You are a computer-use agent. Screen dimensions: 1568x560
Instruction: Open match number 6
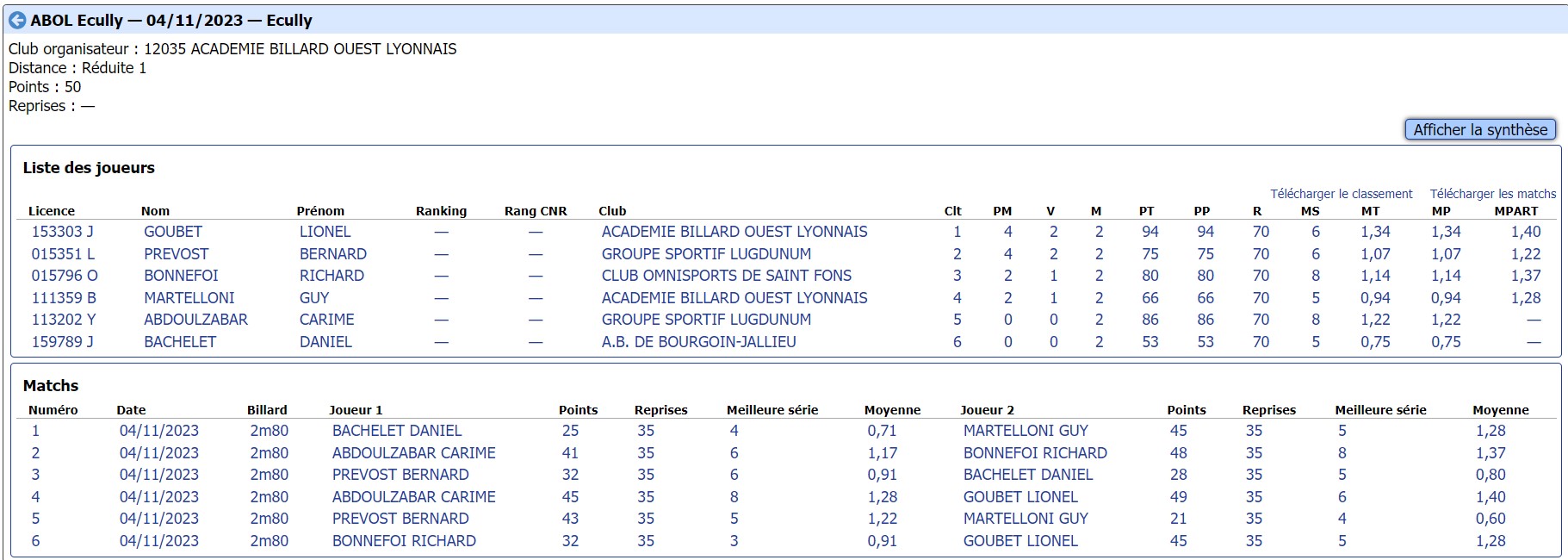coord(35,541)
